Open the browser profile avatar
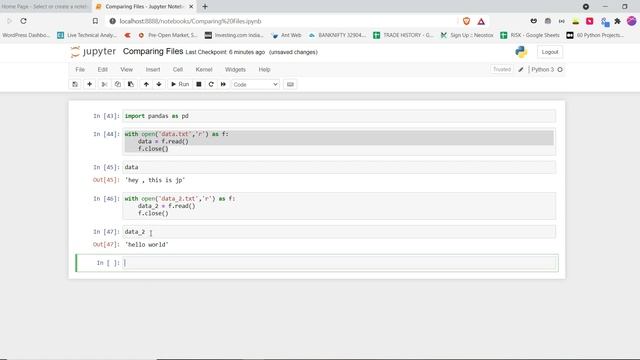The image size is (640, 360). 631,21
